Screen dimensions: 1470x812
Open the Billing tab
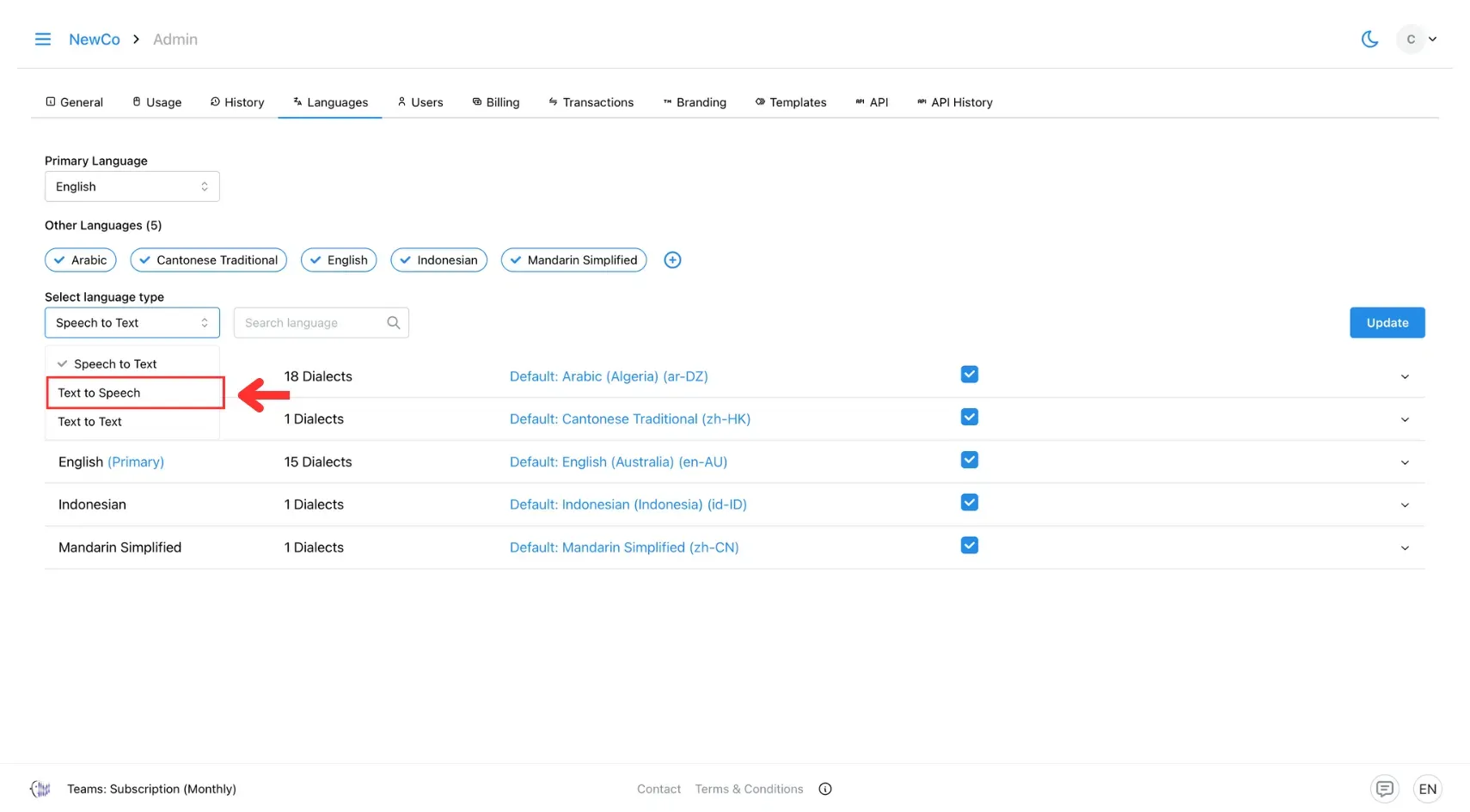(x=495, y=102)
